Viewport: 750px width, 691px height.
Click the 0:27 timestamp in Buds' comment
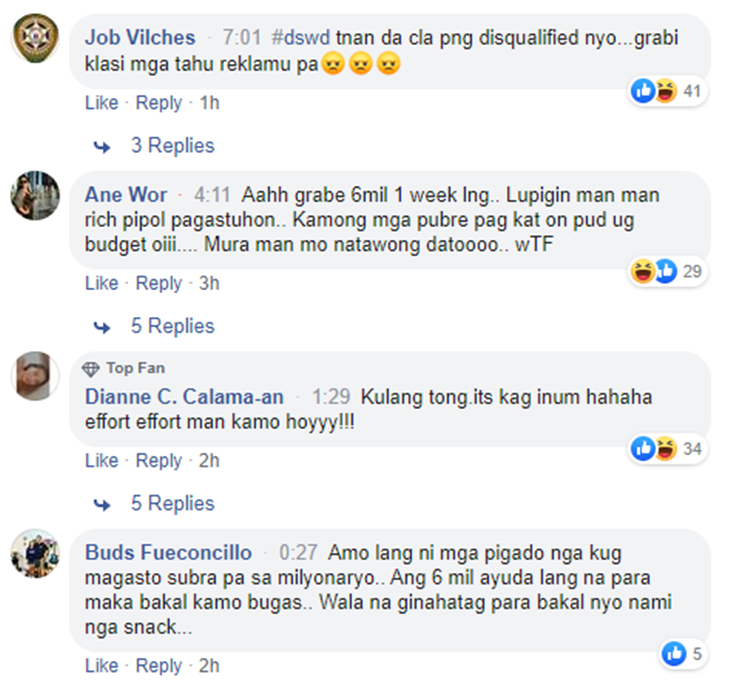[x=298, y=553]
